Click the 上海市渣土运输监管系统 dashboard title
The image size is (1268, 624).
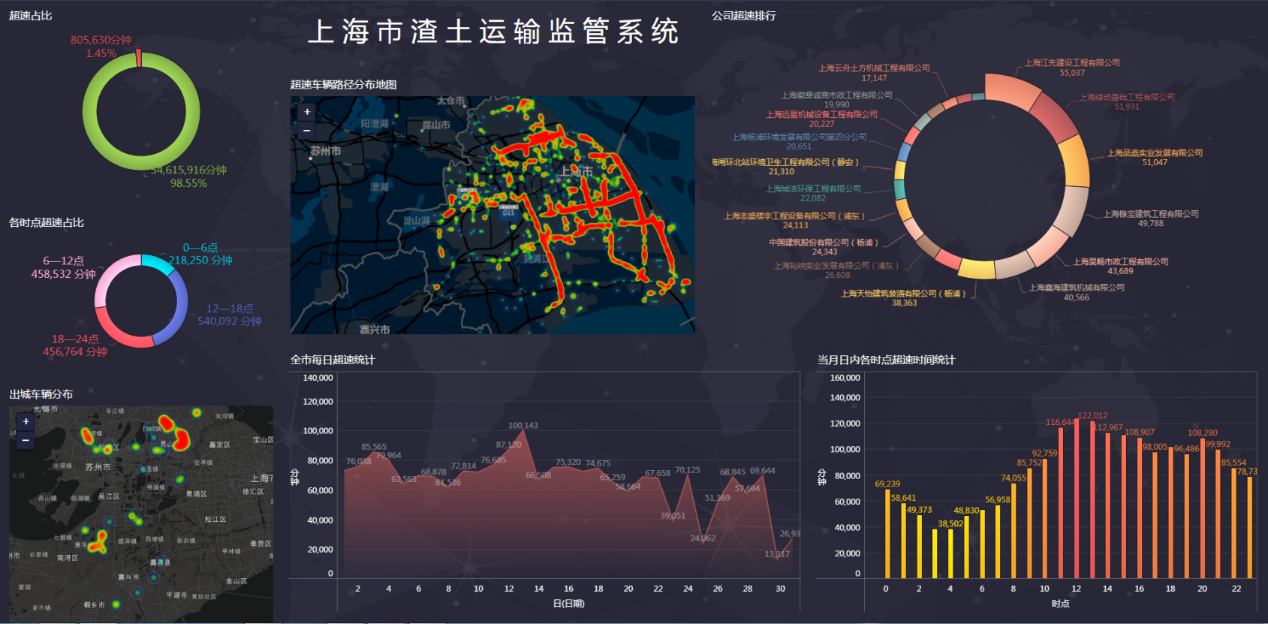[492, 32]
